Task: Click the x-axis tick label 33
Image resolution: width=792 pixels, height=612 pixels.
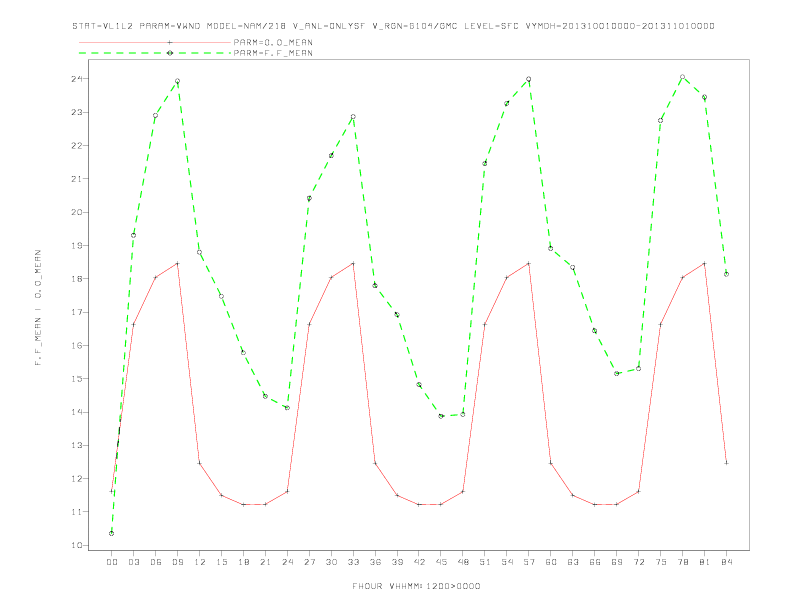Action: [x=353, y=562]
